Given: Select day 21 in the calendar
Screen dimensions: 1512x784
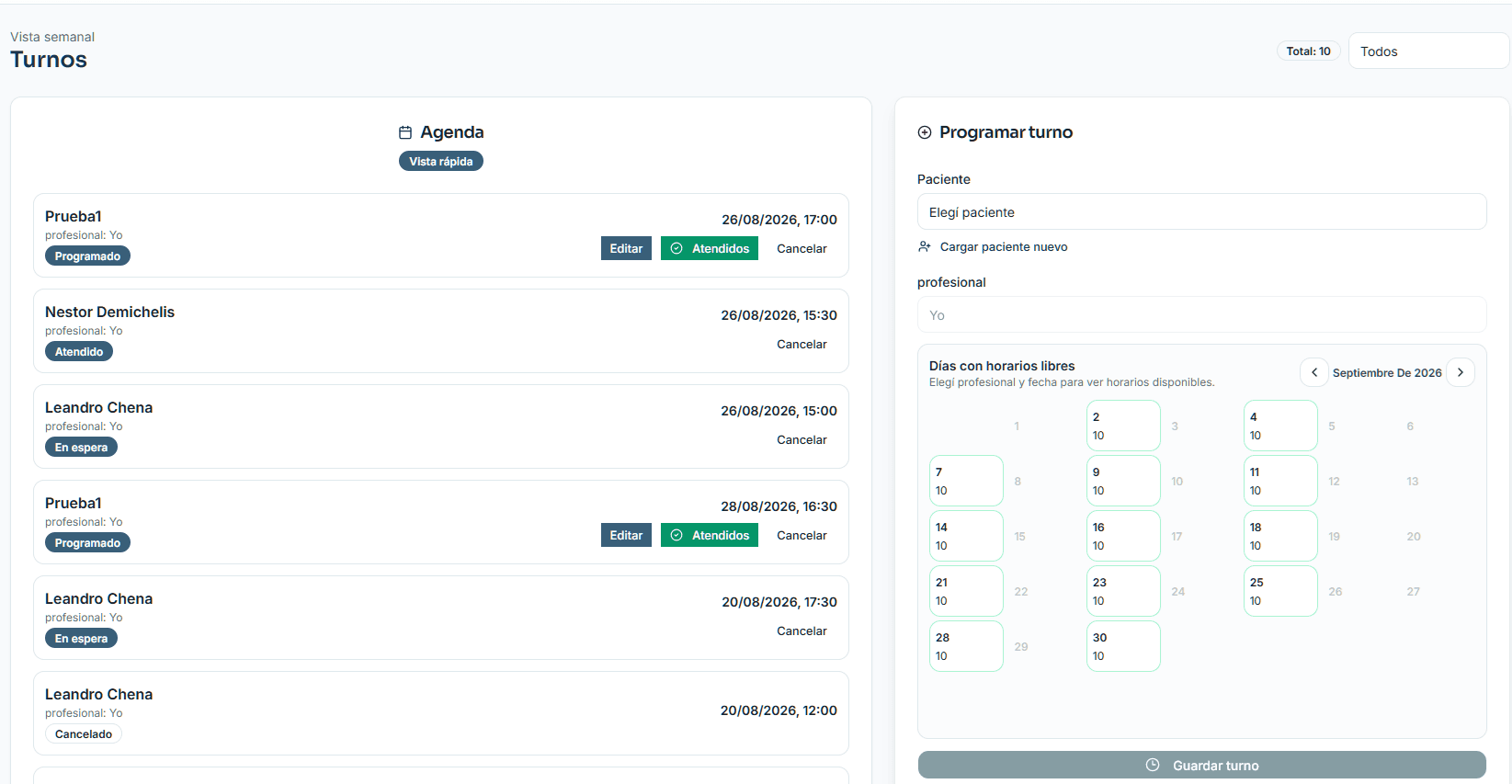Looking at the screenshot, I should coord(966,591).
